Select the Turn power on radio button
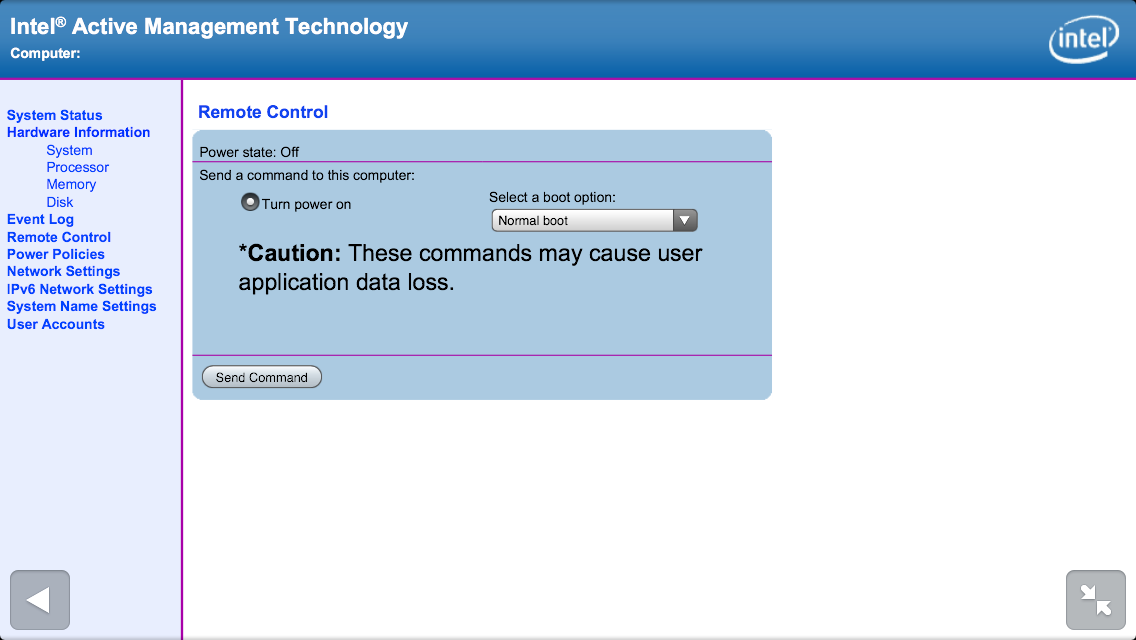This screenshot has height=640, width=1136. [x=250, y=203]
